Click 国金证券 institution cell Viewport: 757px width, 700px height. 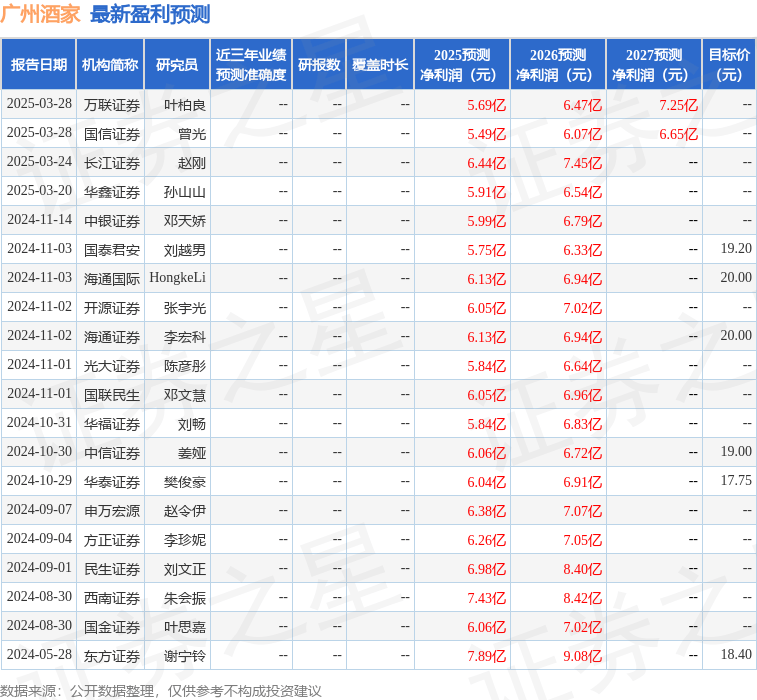click(112, 627)
